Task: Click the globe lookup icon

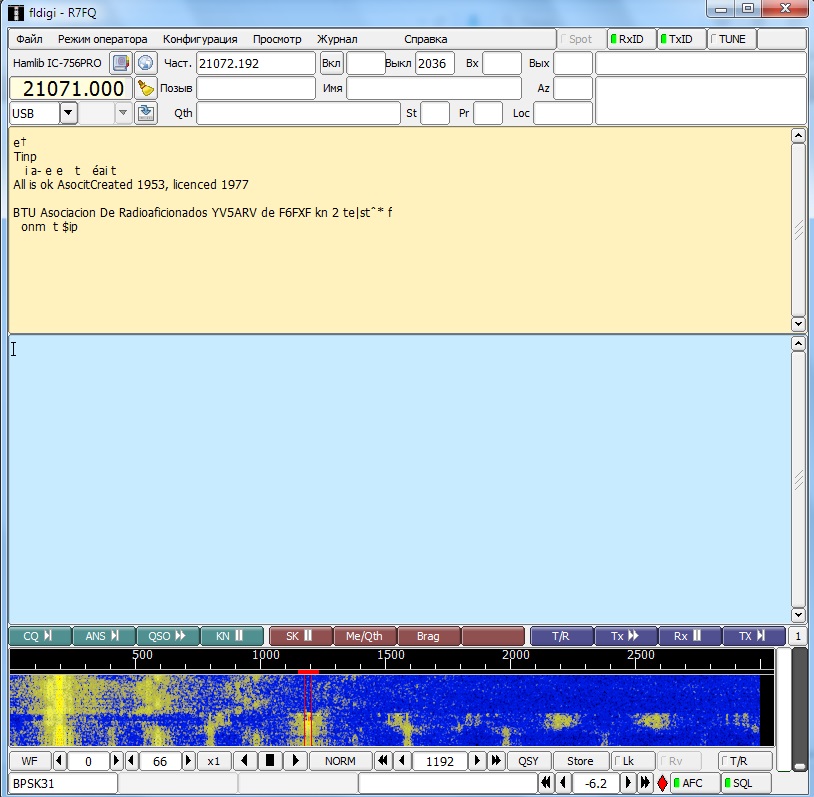Action: (x=146, y=63)
